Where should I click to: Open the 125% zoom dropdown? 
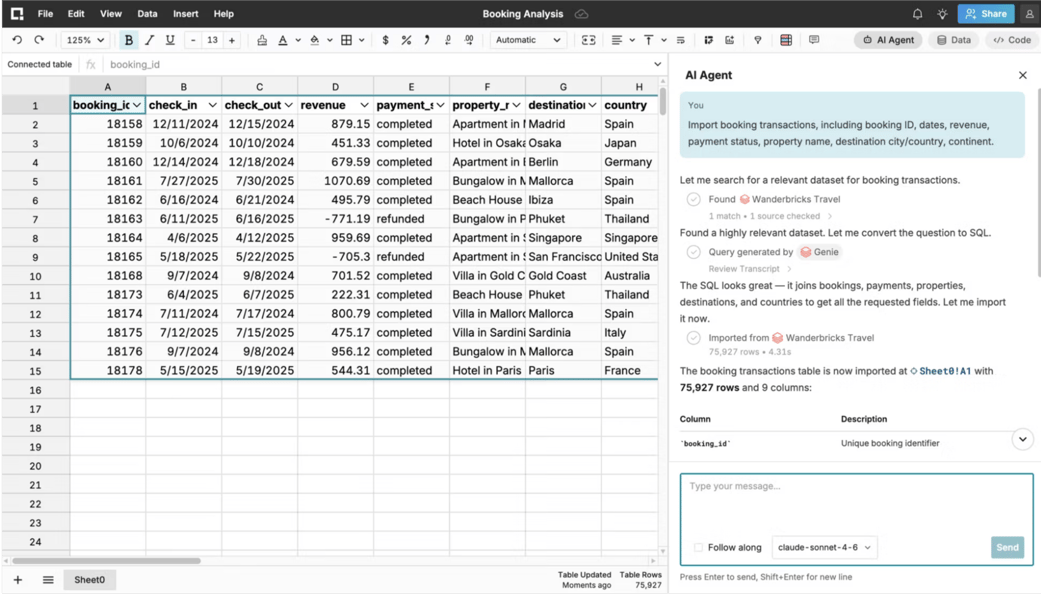pyautogui.click(x=85, y=40)
